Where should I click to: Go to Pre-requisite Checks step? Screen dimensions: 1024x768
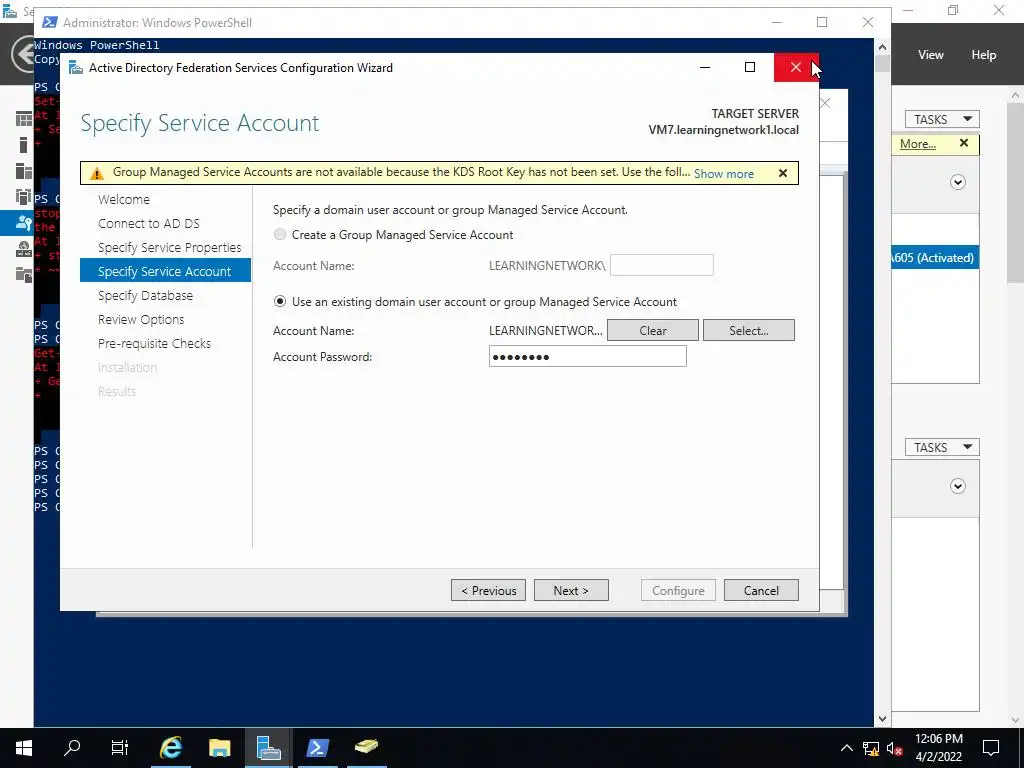(154, 344)
